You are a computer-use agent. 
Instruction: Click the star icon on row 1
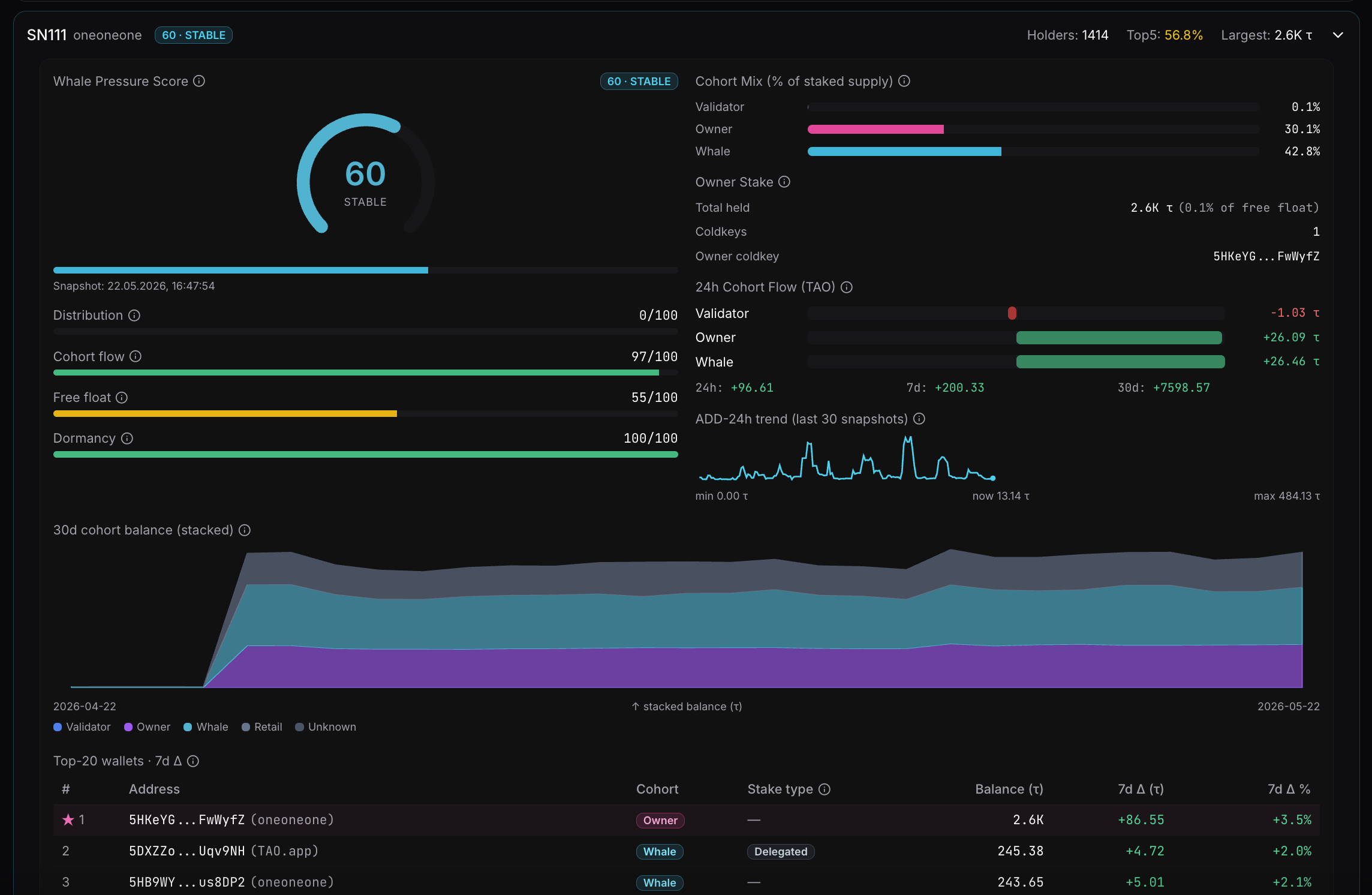(x=68, y=819)
